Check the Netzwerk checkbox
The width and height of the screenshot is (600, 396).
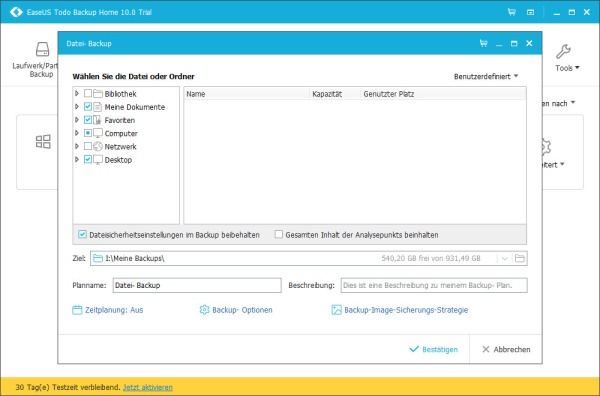pos(88,146)
